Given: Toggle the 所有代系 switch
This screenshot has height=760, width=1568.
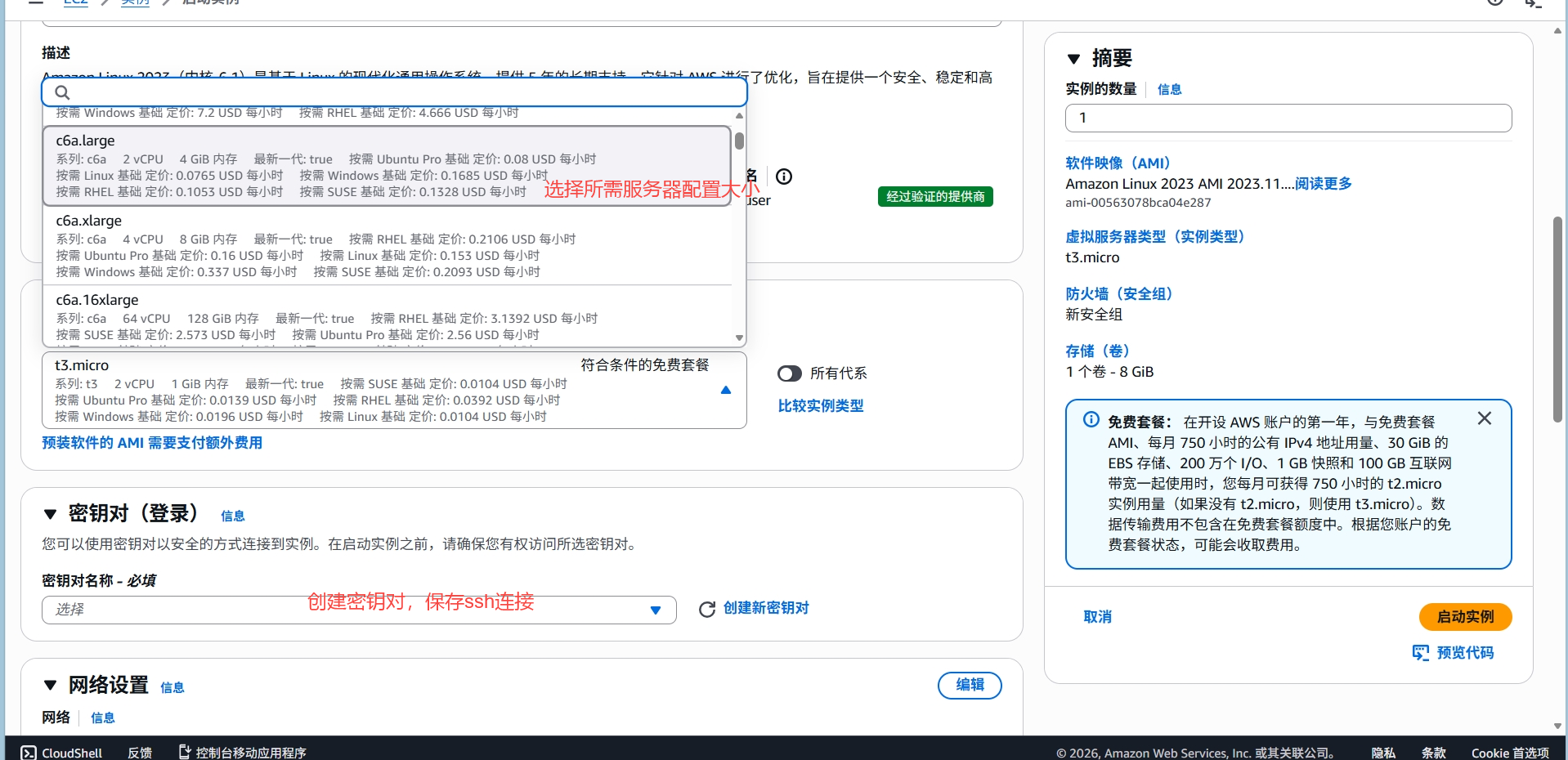Looking at the screenshot, I should [x=790, y=373].
